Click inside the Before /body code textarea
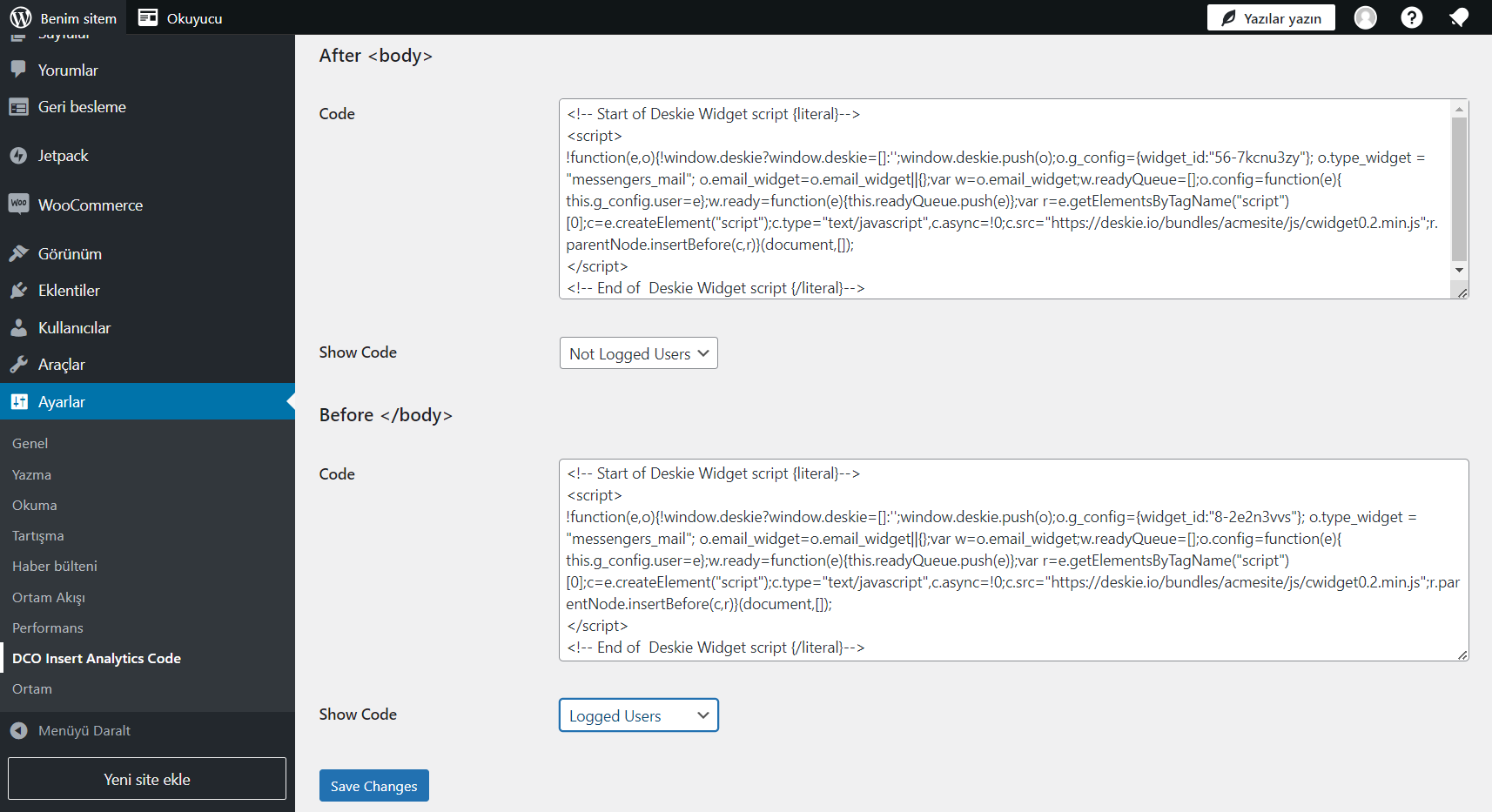 [1014, 560]
